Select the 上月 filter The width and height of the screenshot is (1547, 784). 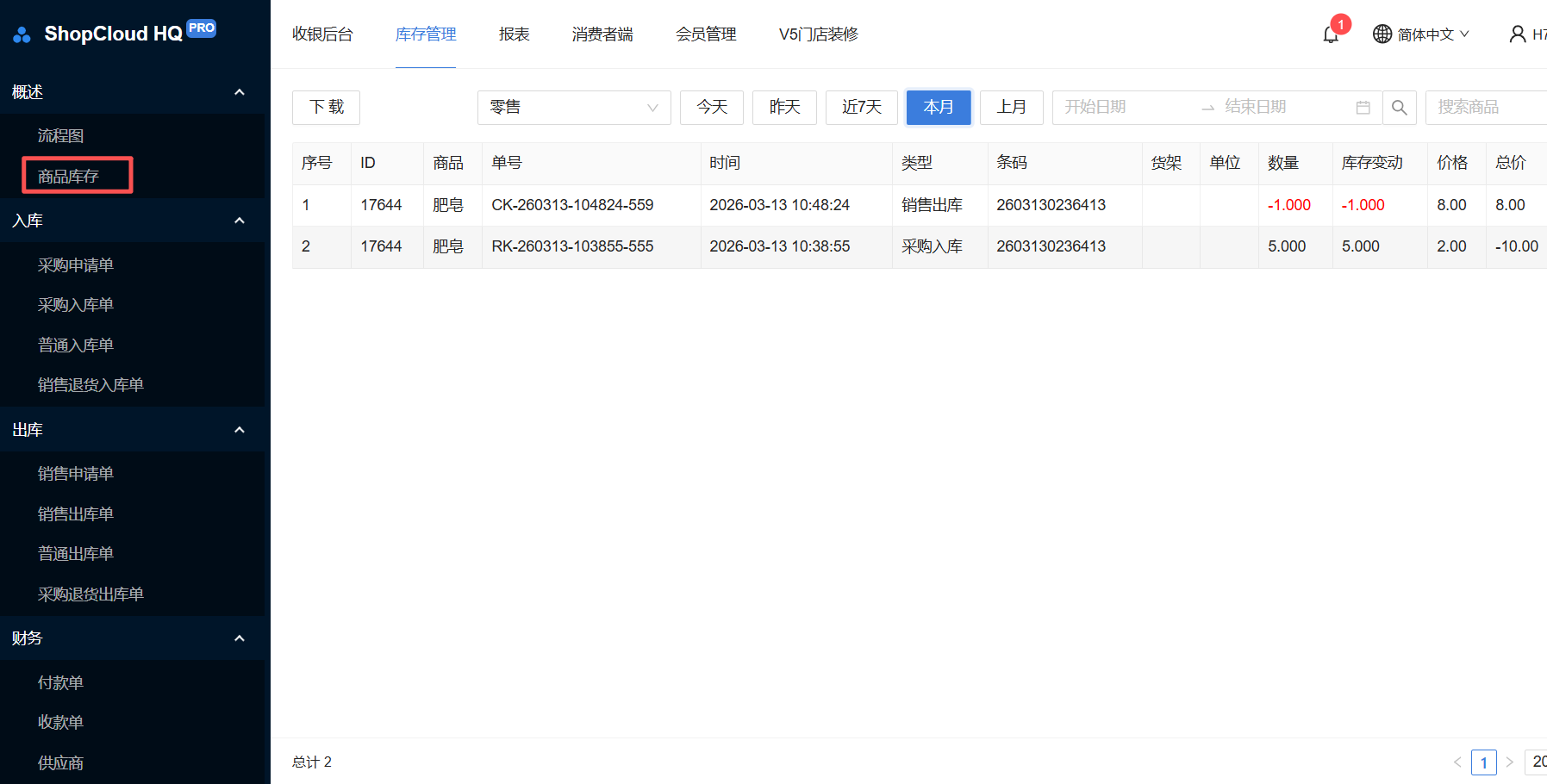pos(1011,108)
